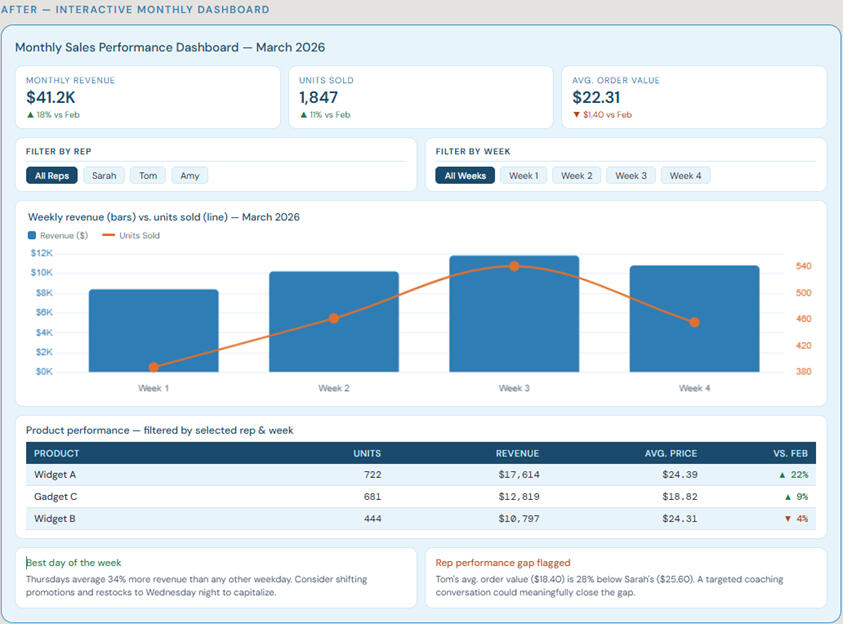Image resolution: width=843 pixels, height=624 pixels.
Task: Click the Week 3 peak data point
Action: [x=514, y=266]
